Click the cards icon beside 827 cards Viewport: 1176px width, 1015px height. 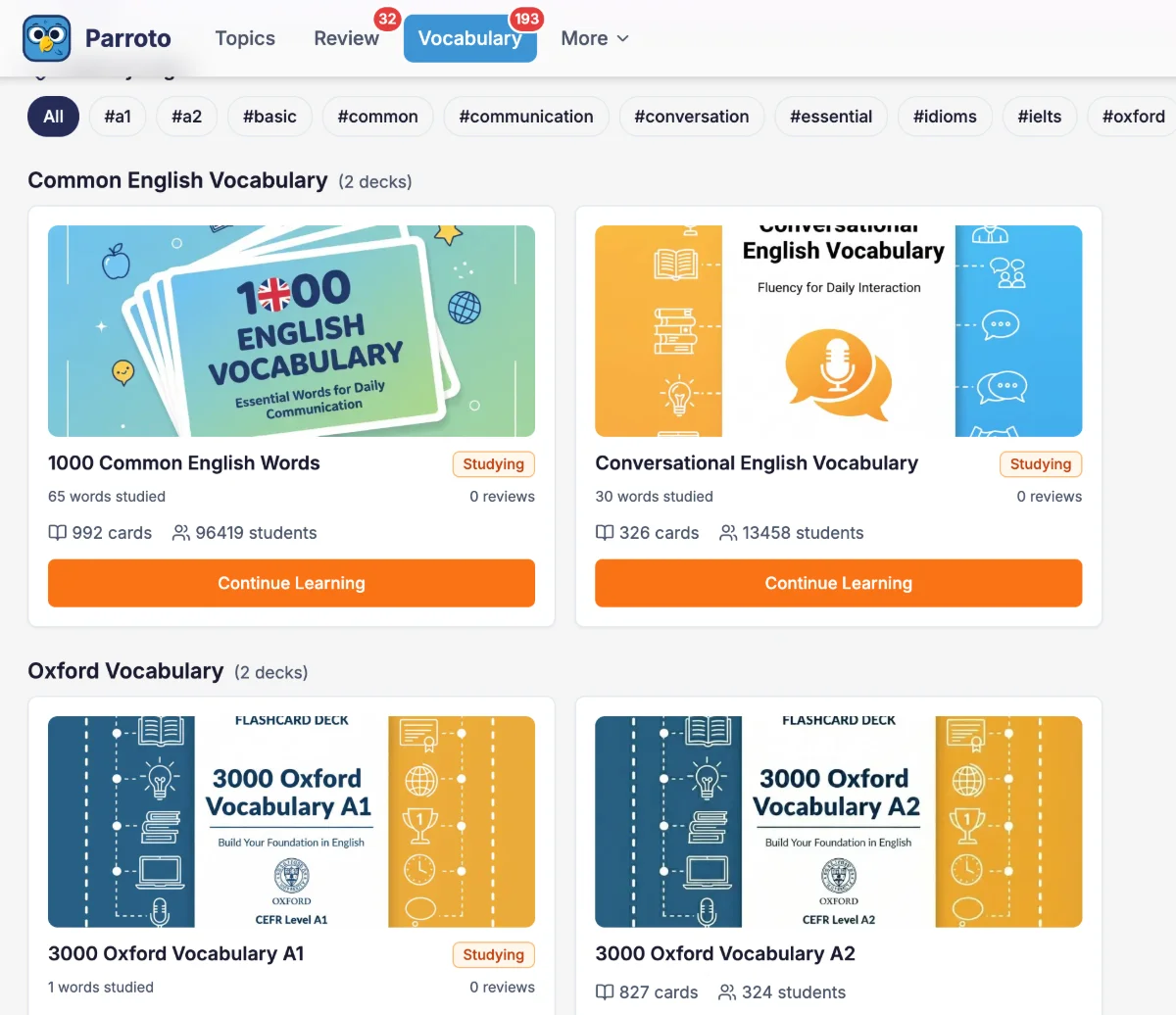(x=605, y=992)
